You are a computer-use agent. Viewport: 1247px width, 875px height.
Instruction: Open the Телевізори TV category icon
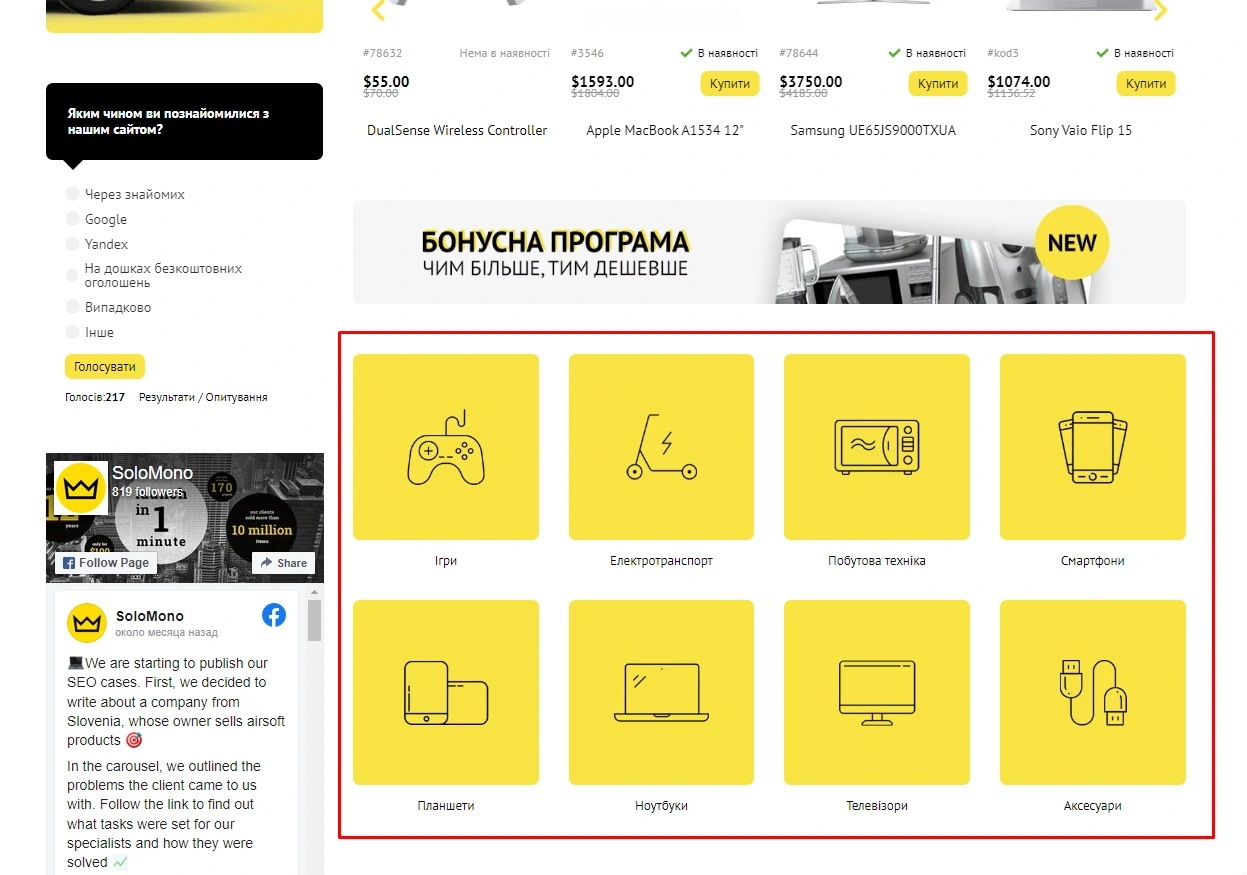[x=876, y=692]
